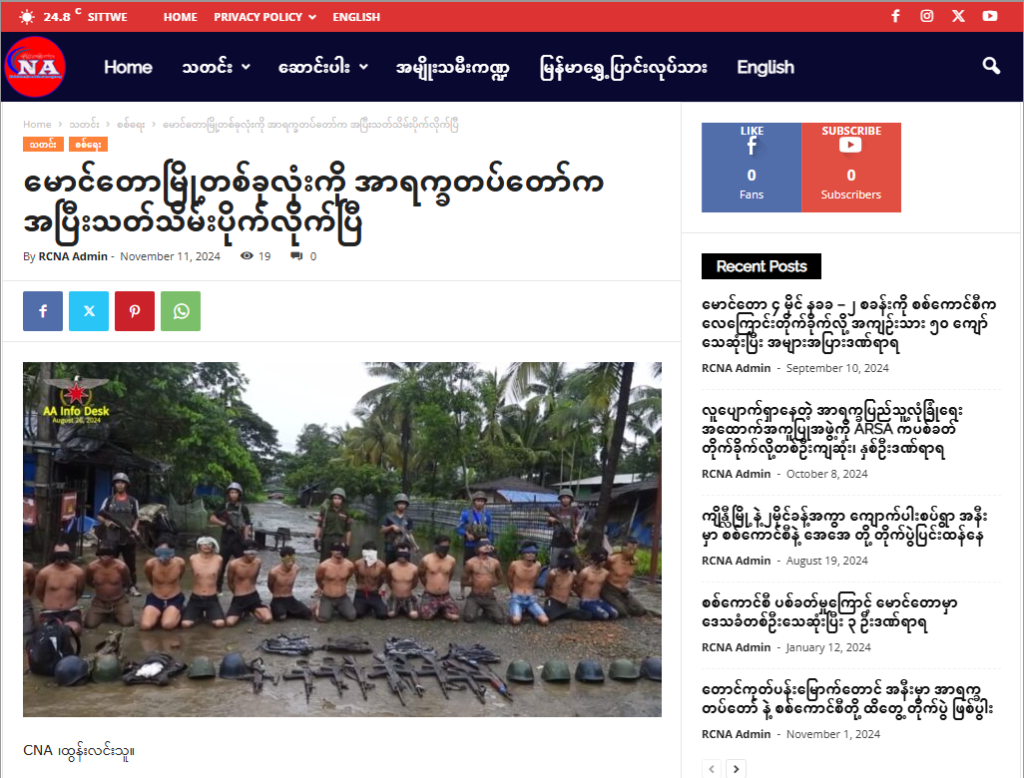Viewport: 1024px width, 778px height.
Task: Expand the သတင်း navigation dropdown
Action: point(216,67)
